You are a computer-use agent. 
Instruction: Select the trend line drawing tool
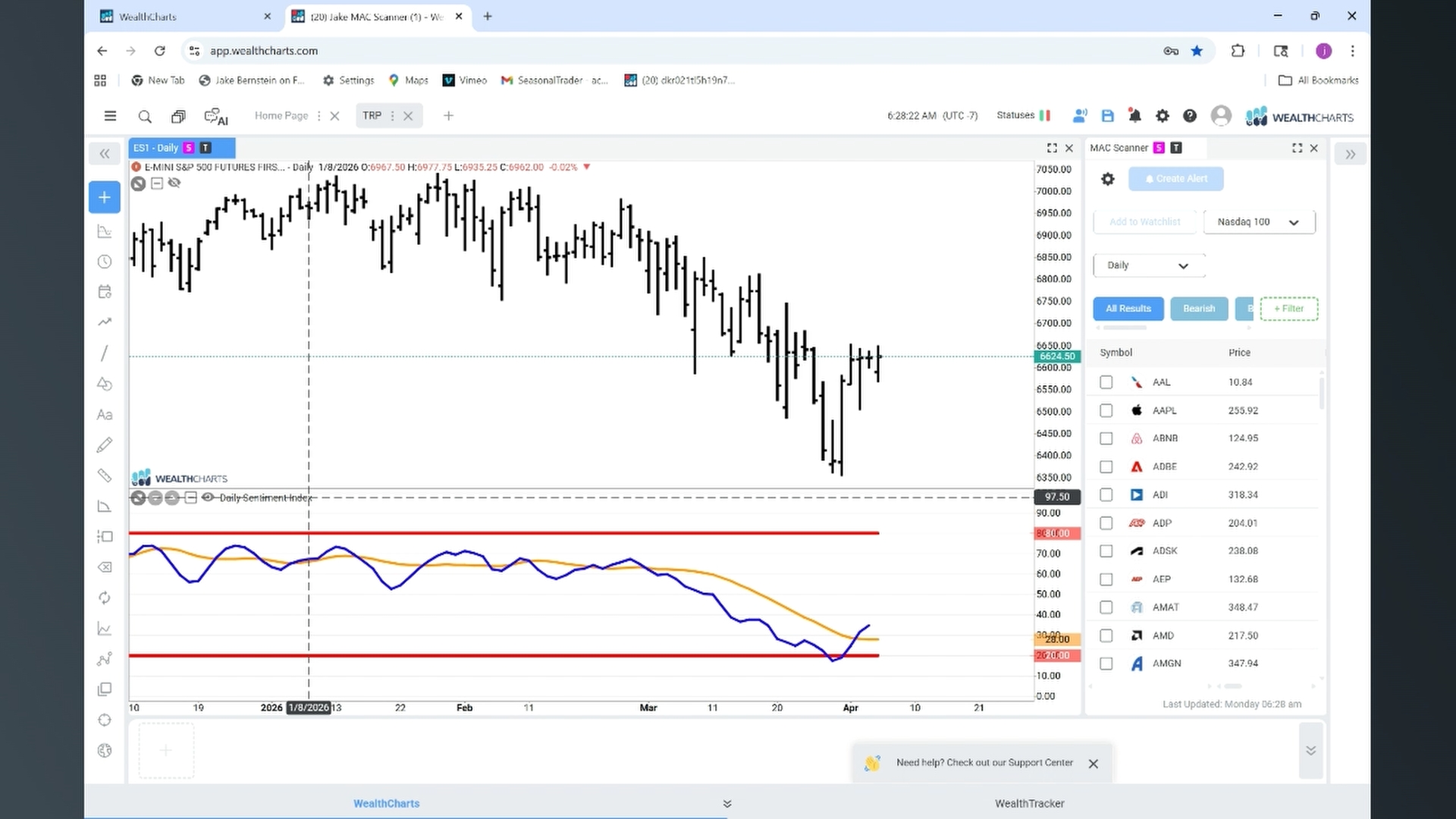click(105, 353)
